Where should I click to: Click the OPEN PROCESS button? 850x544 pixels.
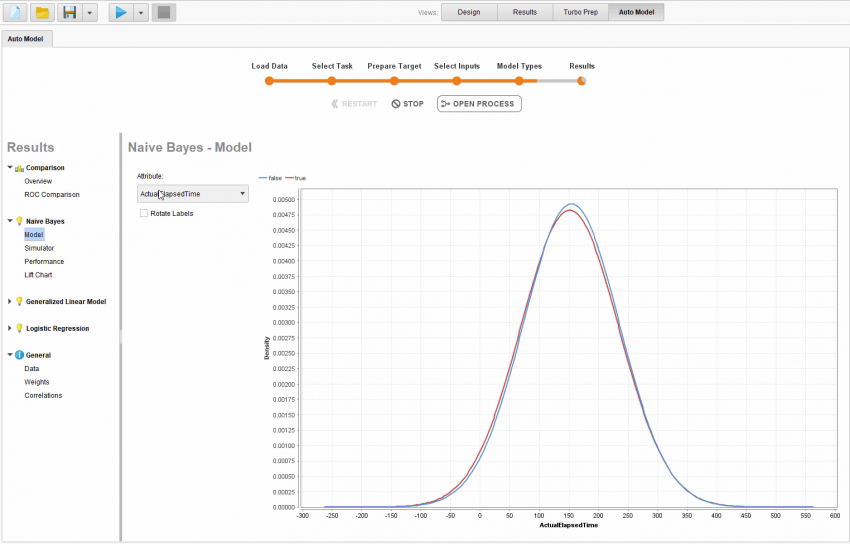(x=479, y=104)
